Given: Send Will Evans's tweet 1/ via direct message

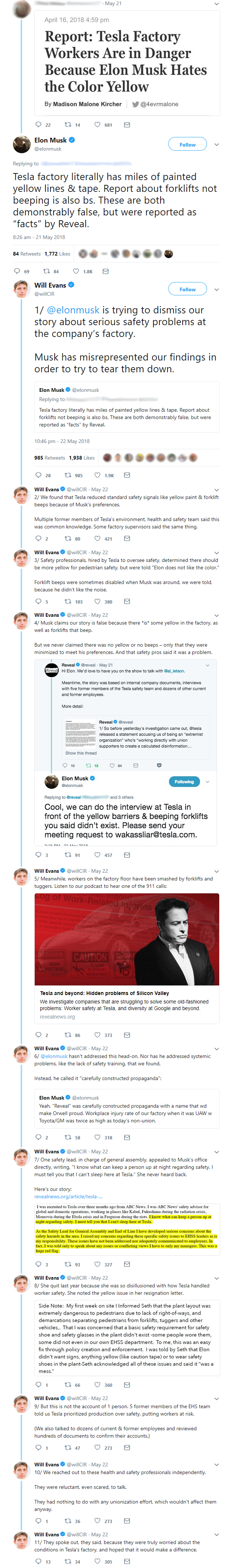Looking at the screenshot, I should coord(127,475).
